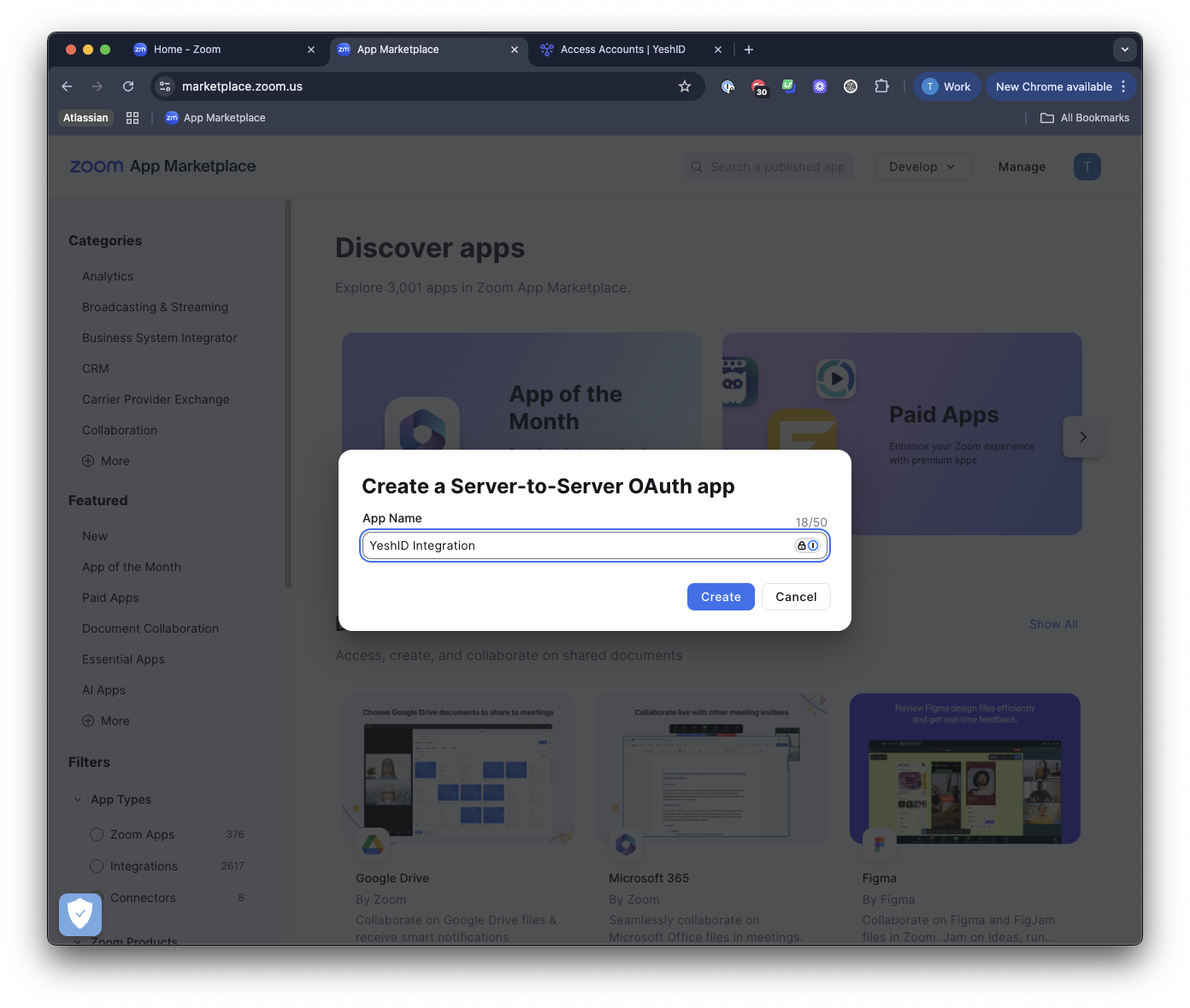Select the Connectors filter option
Image resolution: width=1190 pixels, height=1008 pixels.
[143, 898]
